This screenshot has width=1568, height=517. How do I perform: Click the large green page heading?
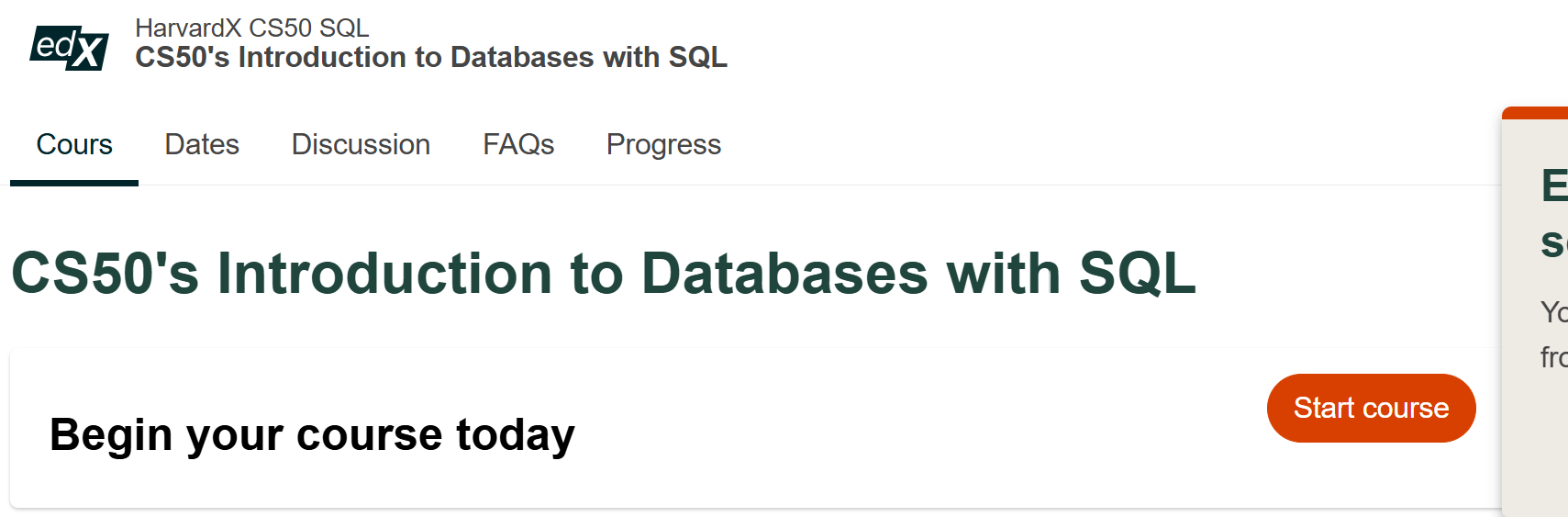(x=604, y=274)
